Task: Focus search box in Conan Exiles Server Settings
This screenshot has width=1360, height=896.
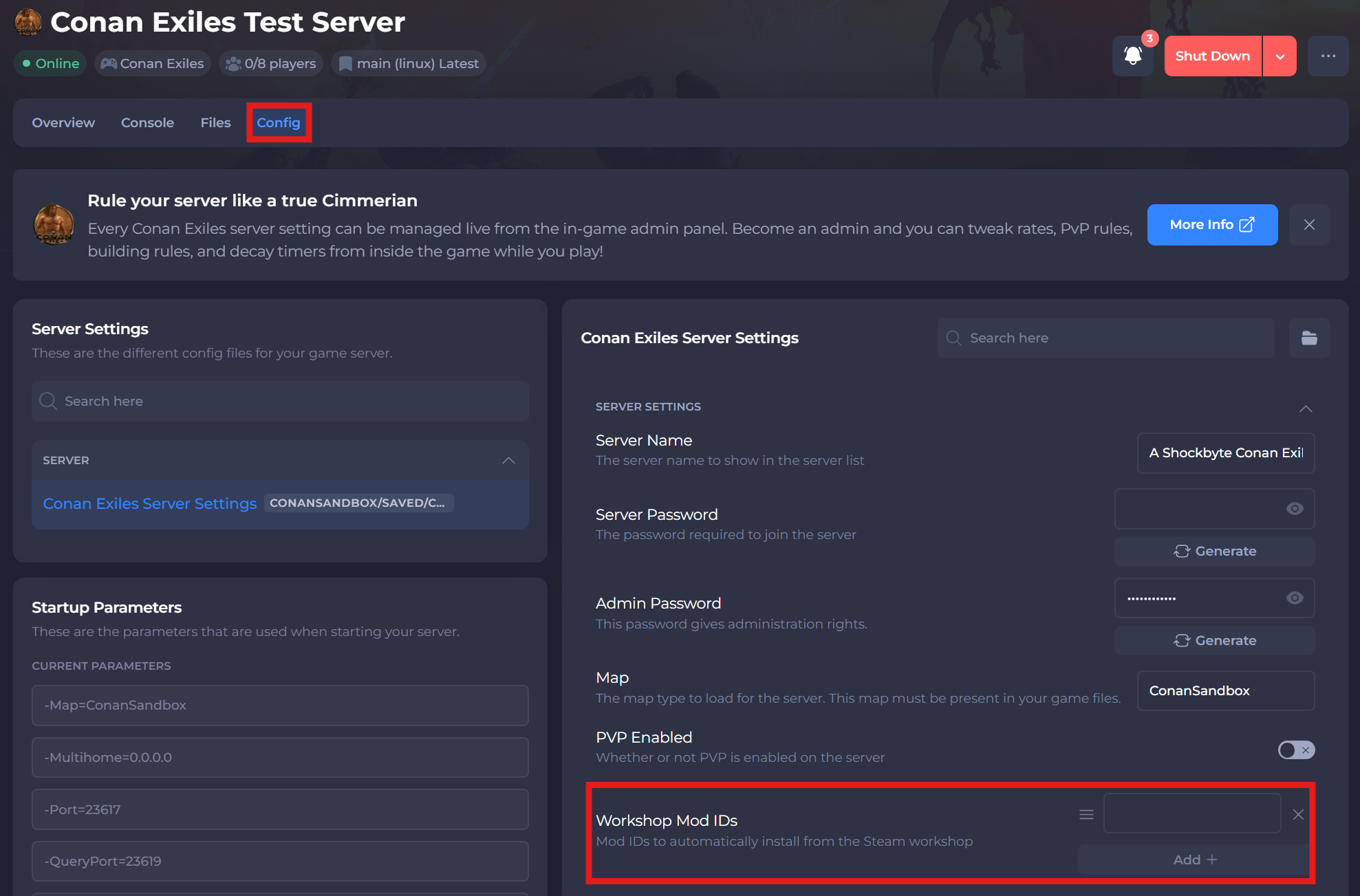Action: [1105, 338]
